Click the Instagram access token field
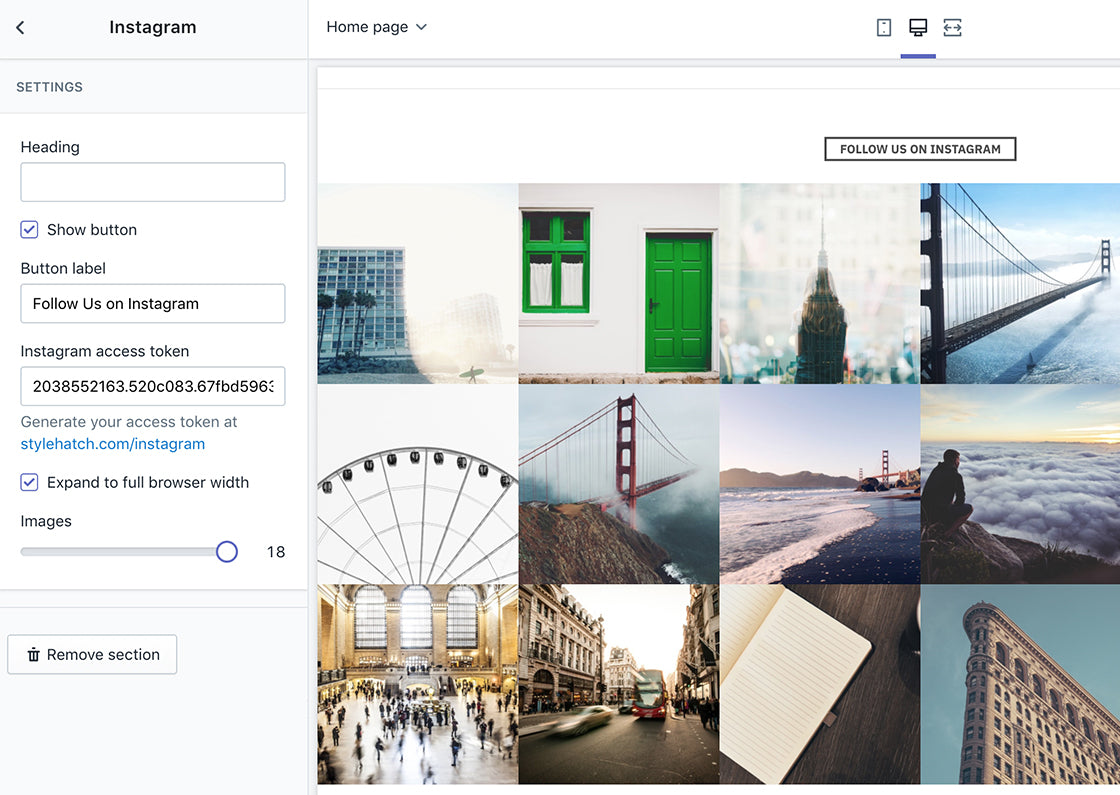 pyautogui.click(x=153, y=386)
